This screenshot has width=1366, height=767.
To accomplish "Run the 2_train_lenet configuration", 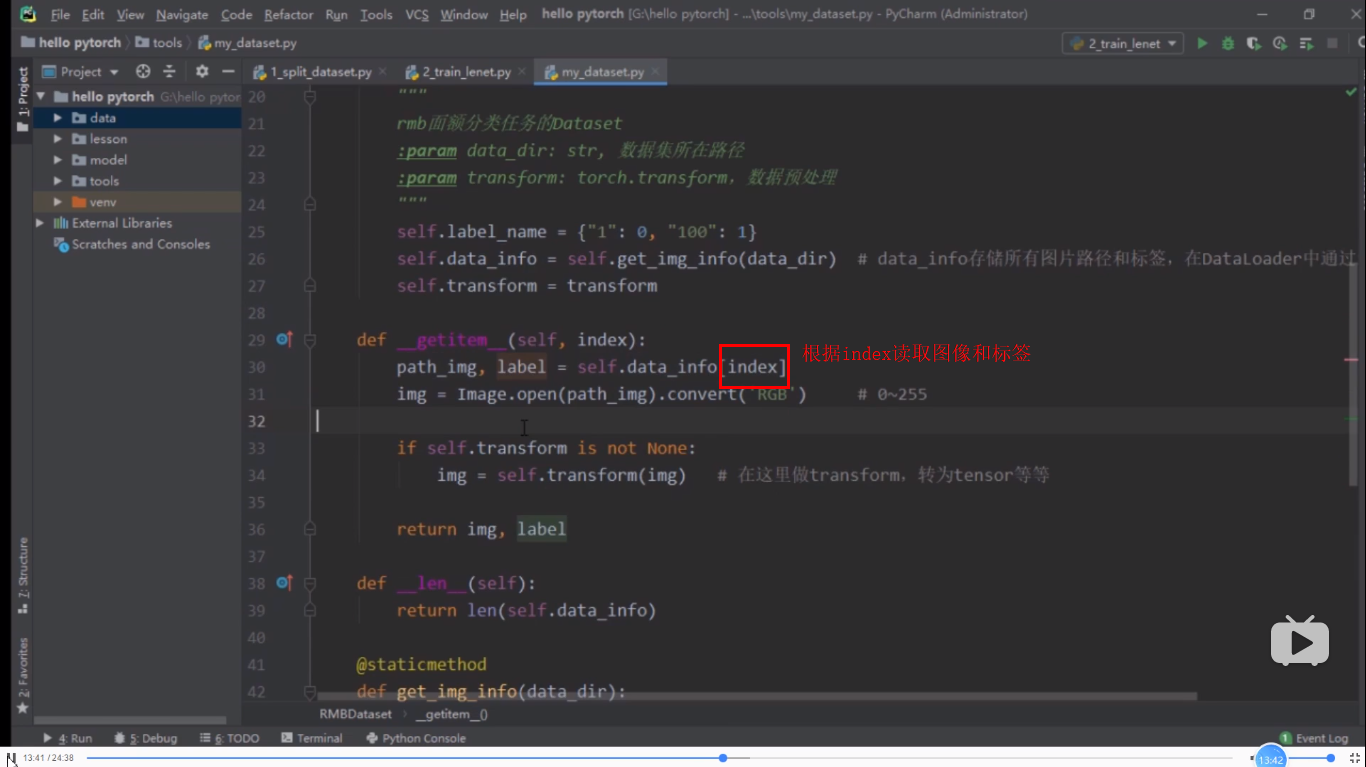I will [x=1203, y=43].
